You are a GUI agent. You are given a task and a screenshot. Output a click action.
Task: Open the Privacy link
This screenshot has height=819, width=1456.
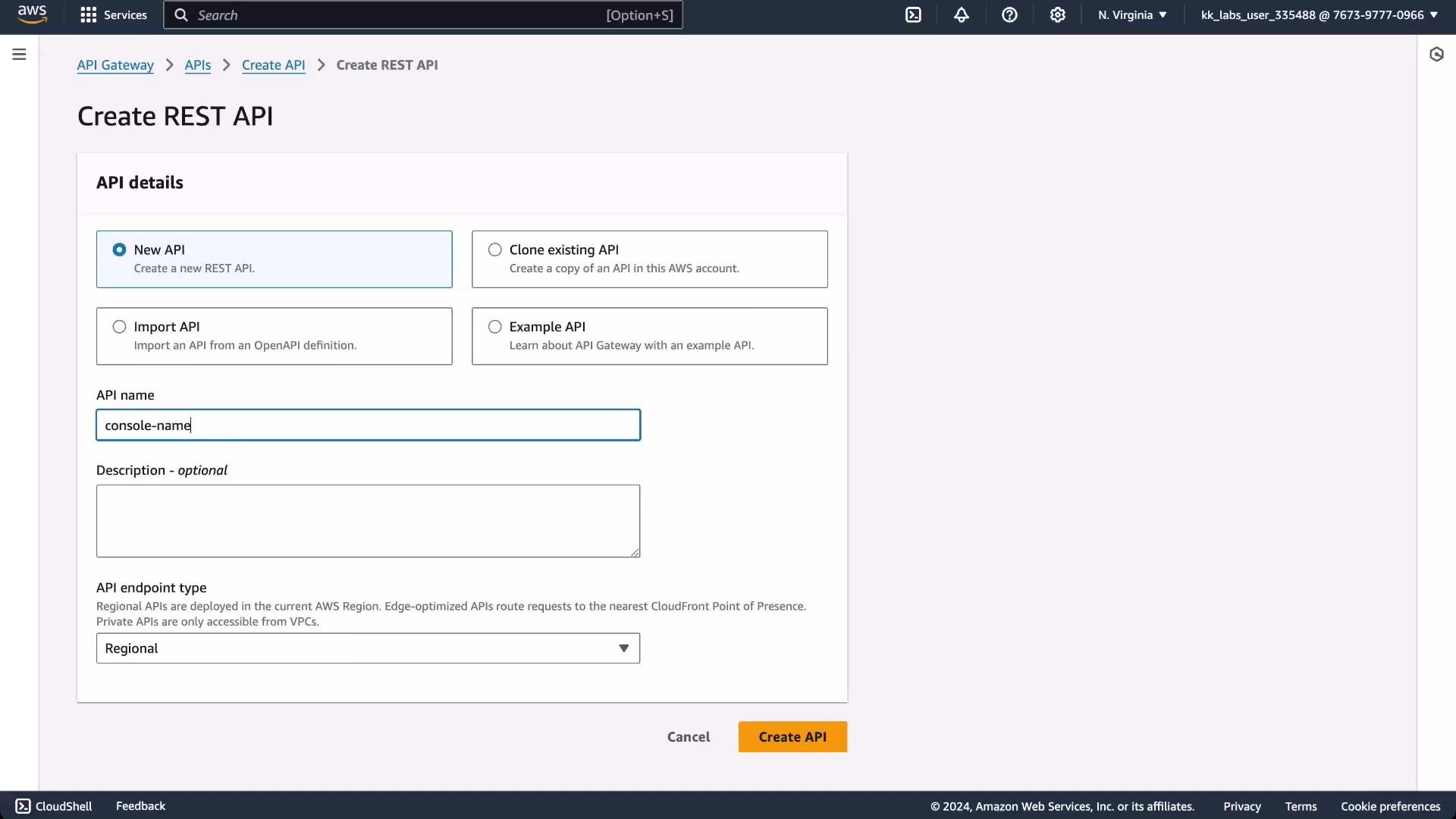click(1241, 807)
